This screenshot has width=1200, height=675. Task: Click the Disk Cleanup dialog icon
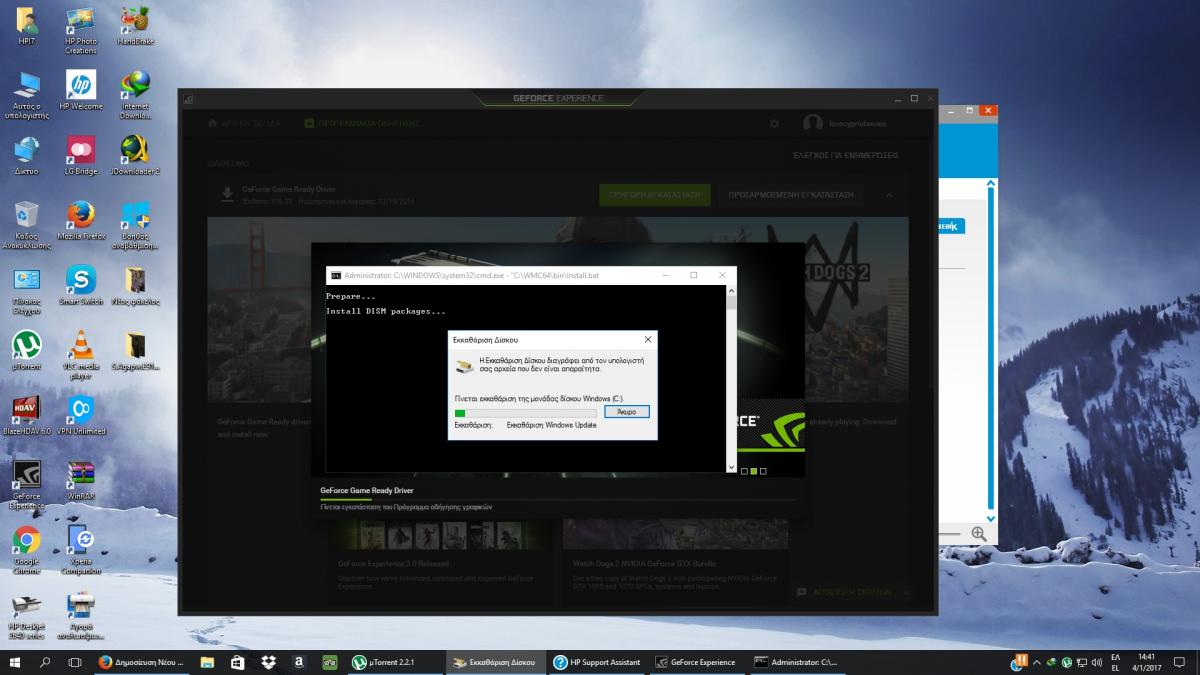(464, 365)
